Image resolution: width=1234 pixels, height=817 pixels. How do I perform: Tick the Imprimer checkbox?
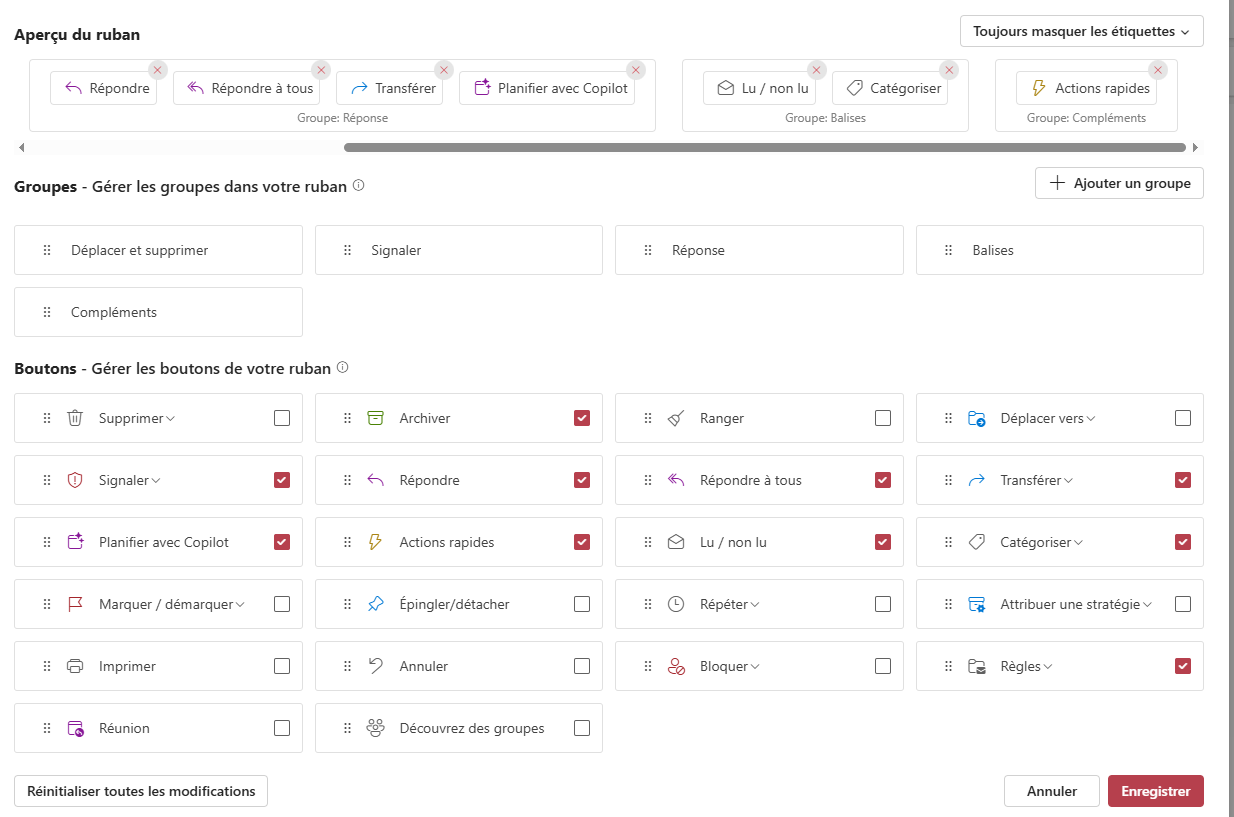click(282, 666)
